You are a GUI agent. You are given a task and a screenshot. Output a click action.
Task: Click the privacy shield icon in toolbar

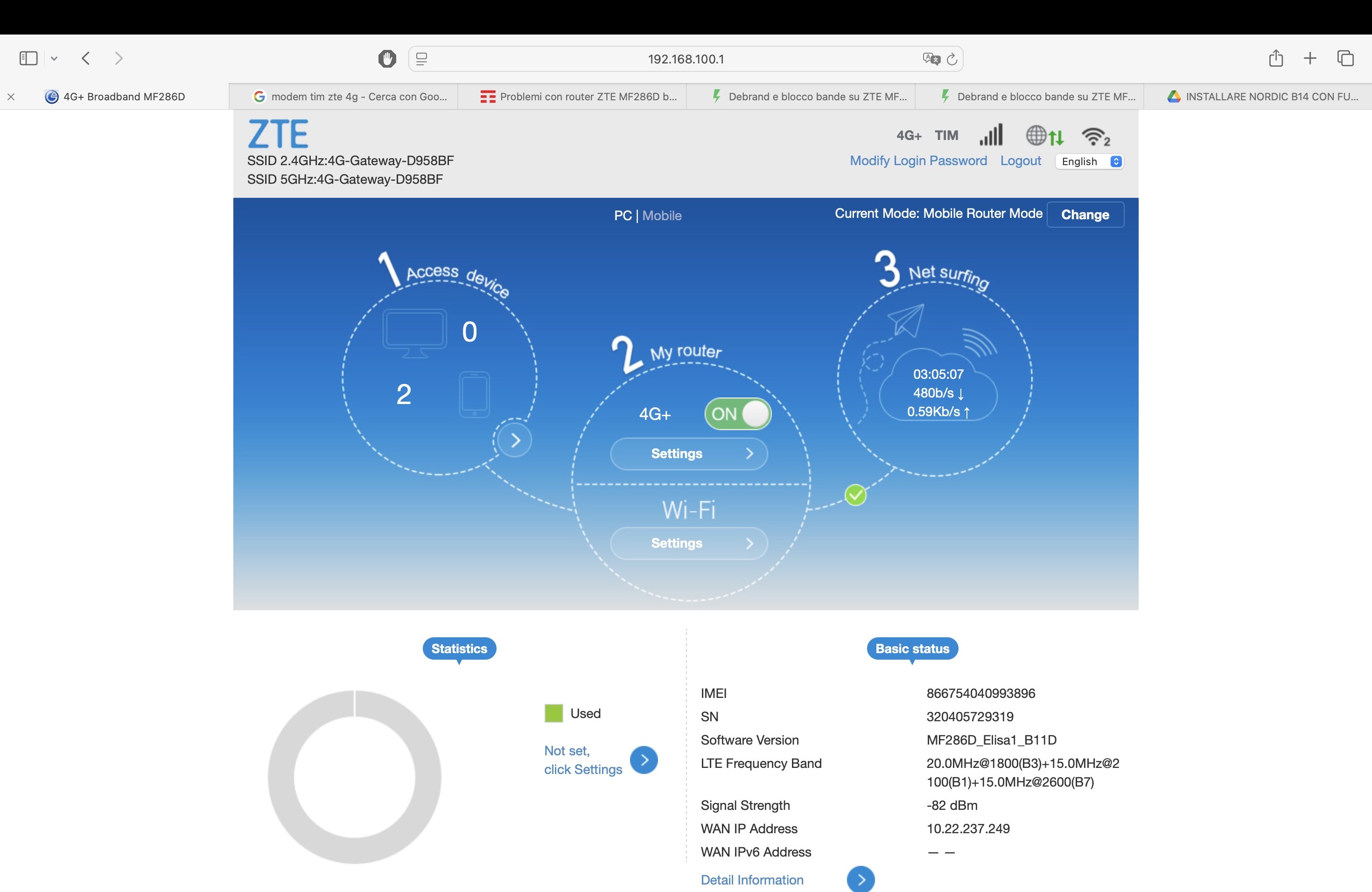[387, 59]
